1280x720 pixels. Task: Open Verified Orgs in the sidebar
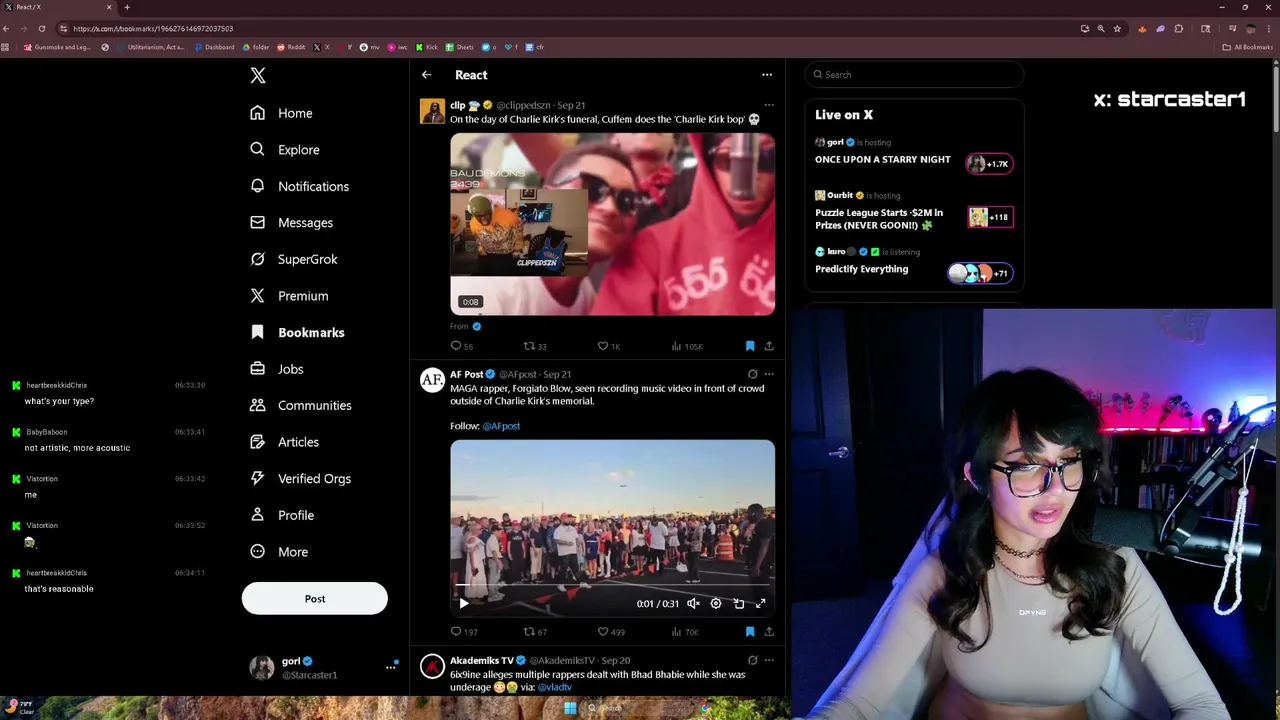point(301,479)
